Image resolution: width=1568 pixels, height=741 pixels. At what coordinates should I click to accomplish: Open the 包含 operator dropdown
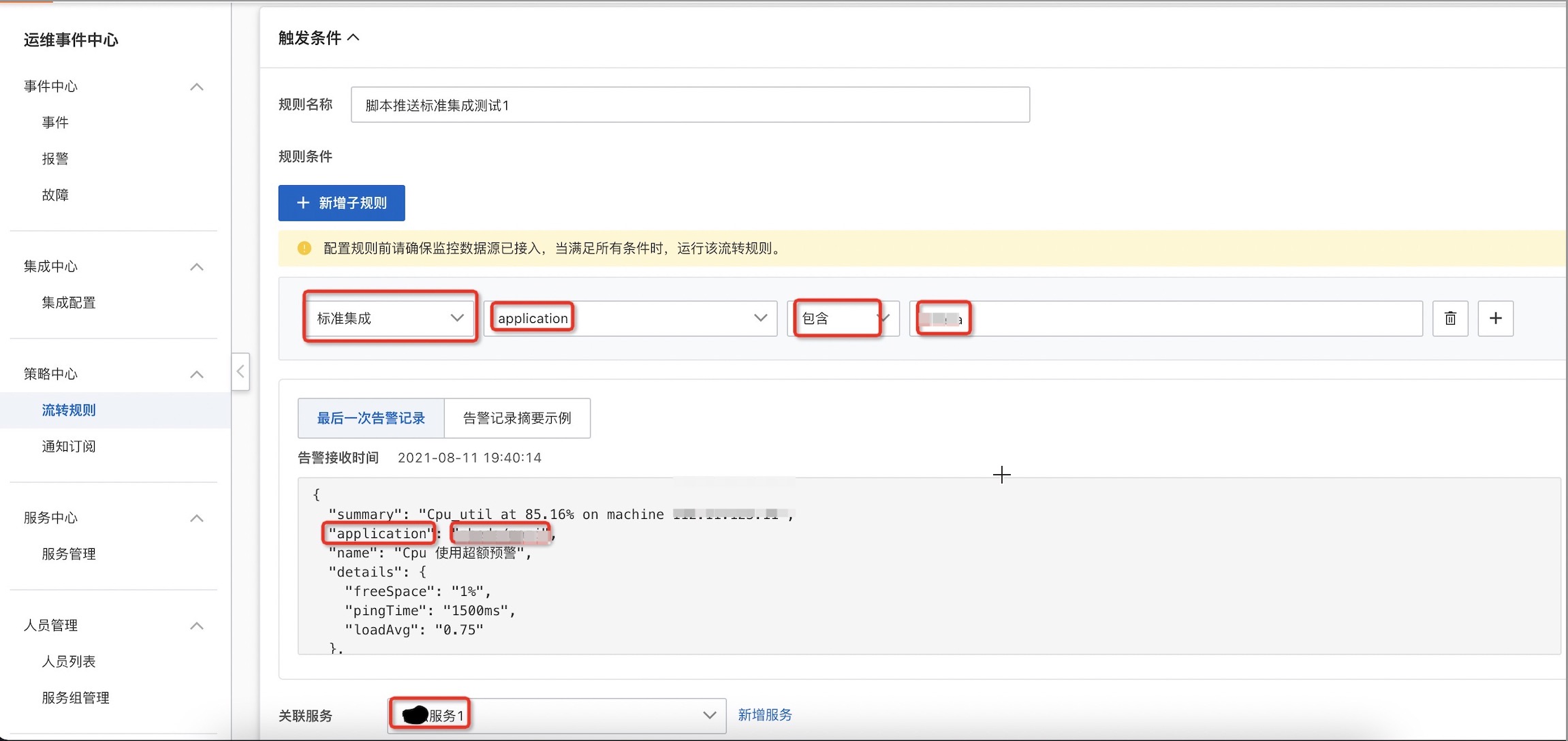point(843,318)
